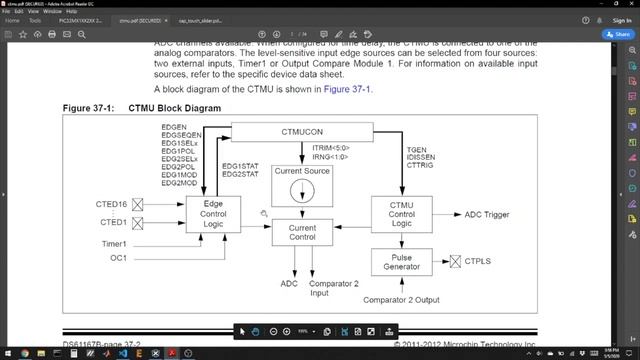Open the Redact tool in right sidebar
640x360 pixels.
coord(632,158)
